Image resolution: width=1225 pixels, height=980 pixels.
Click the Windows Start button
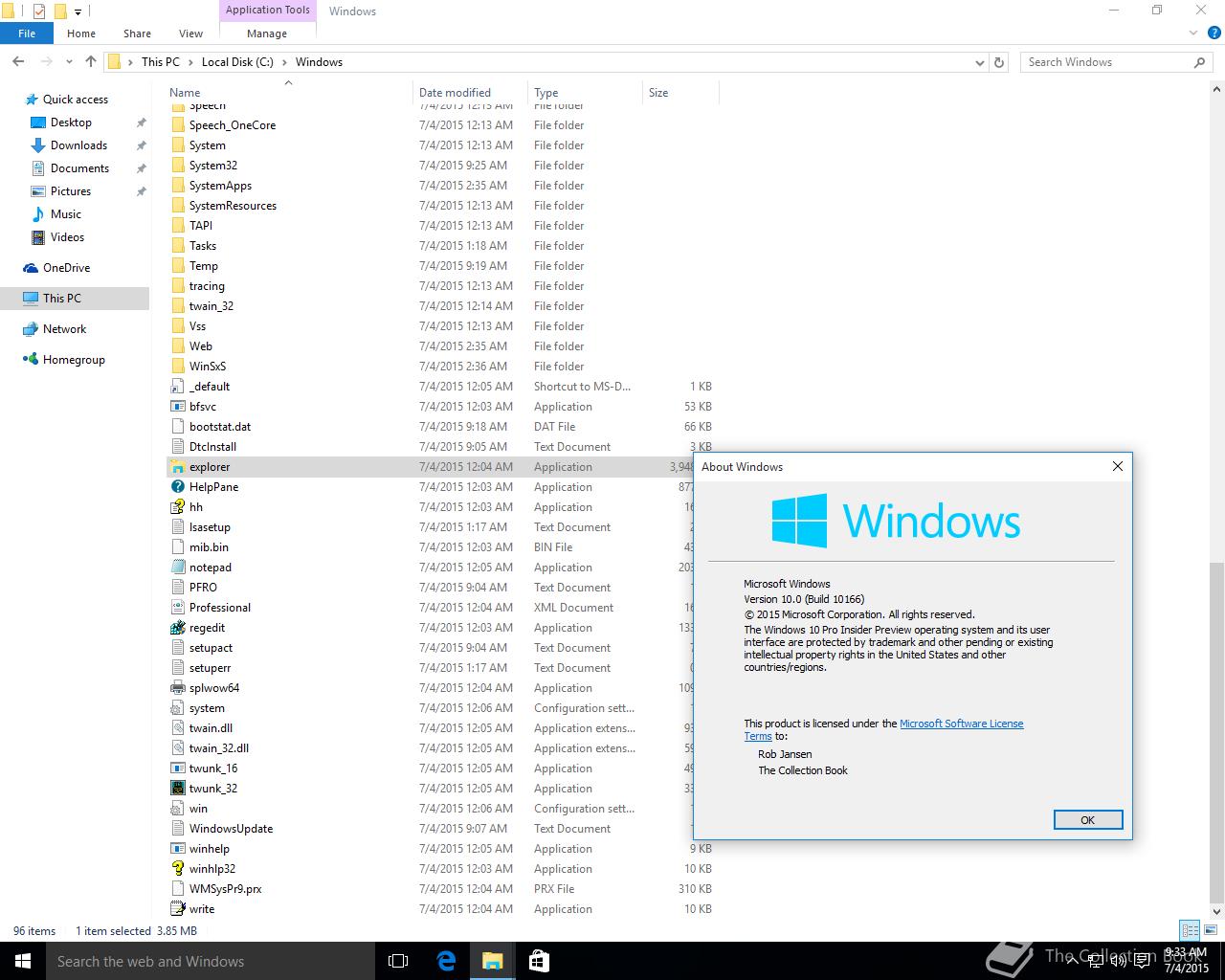coord(23,961)
